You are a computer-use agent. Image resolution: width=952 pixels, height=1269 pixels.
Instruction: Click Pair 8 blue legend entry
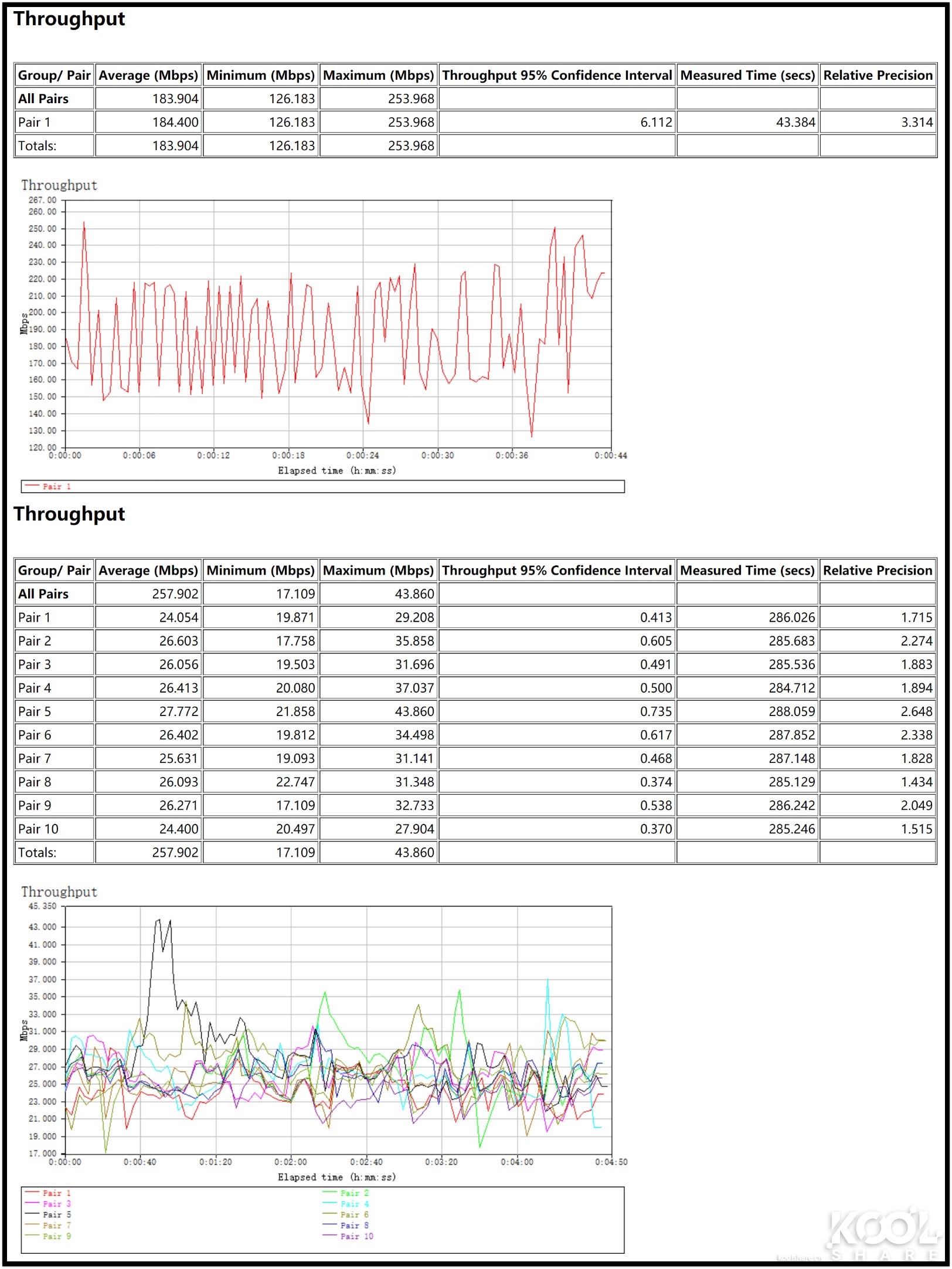click(x=346, y=1225)
